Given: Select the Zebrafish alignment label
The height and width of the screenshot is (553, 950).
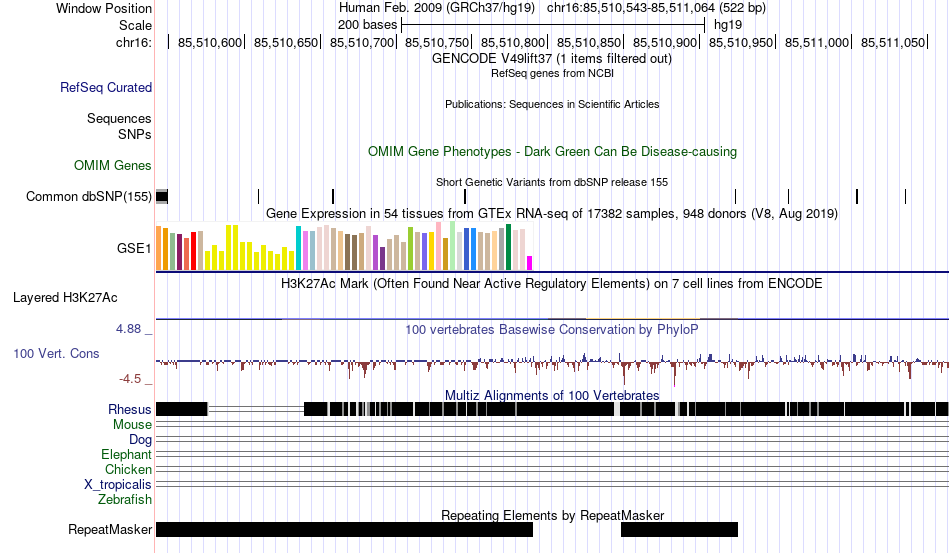Looking at the screenshot, I should click(125, 499).
